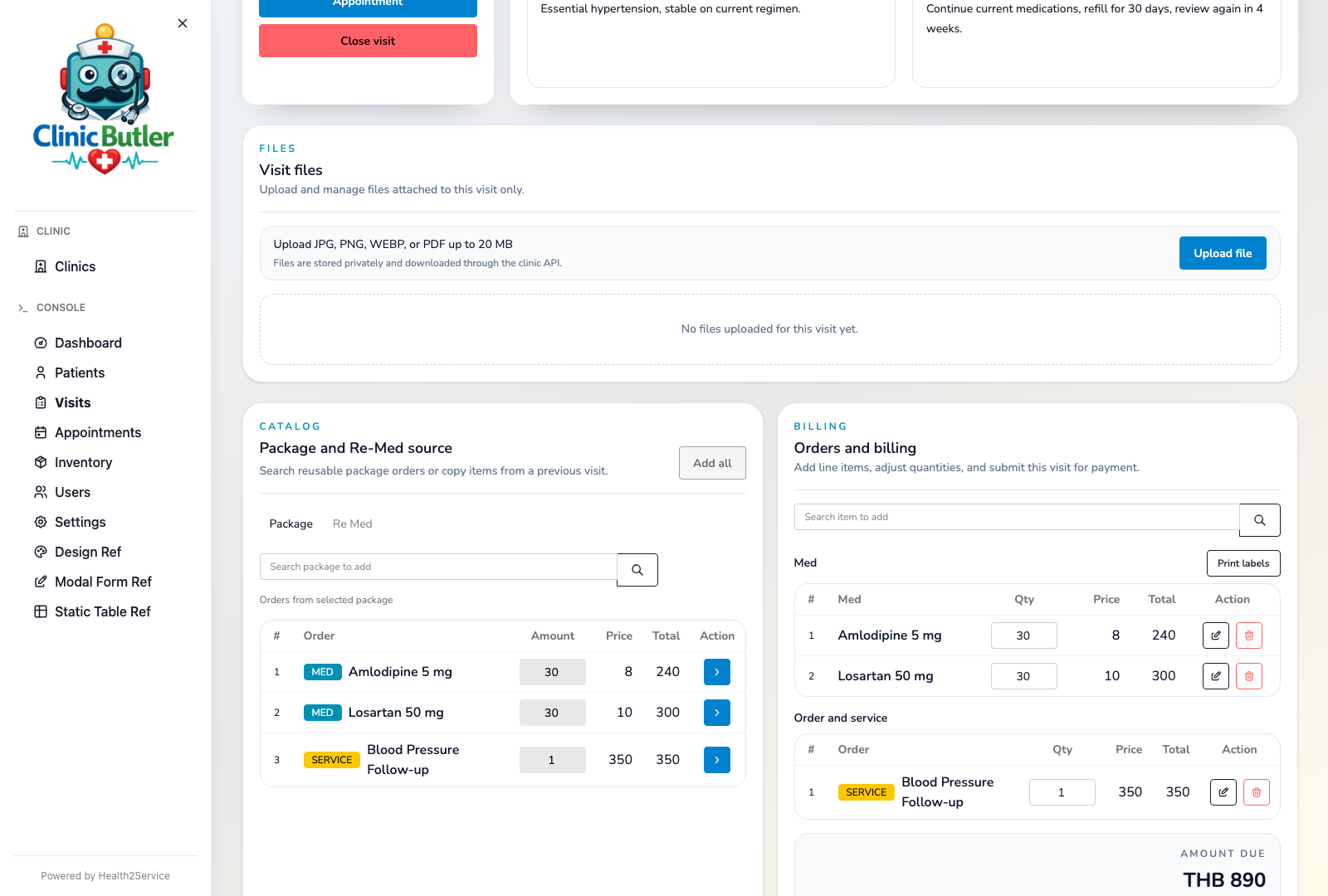1328x896 pixels.
Task: Select the Package tab
Action: 290,523
